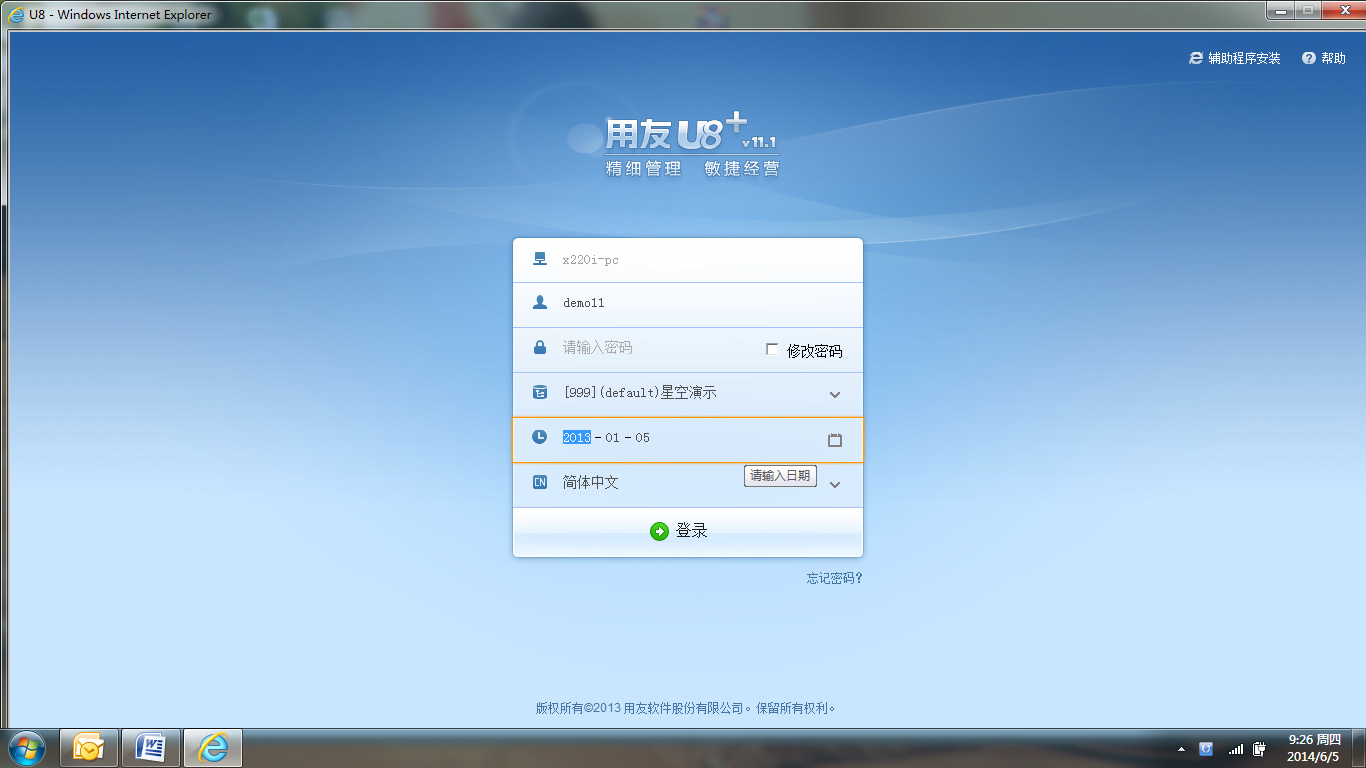Open the calendar picker icon
Image resolution: width=1366 pixels, height=768 pixels.
point(835,439)
